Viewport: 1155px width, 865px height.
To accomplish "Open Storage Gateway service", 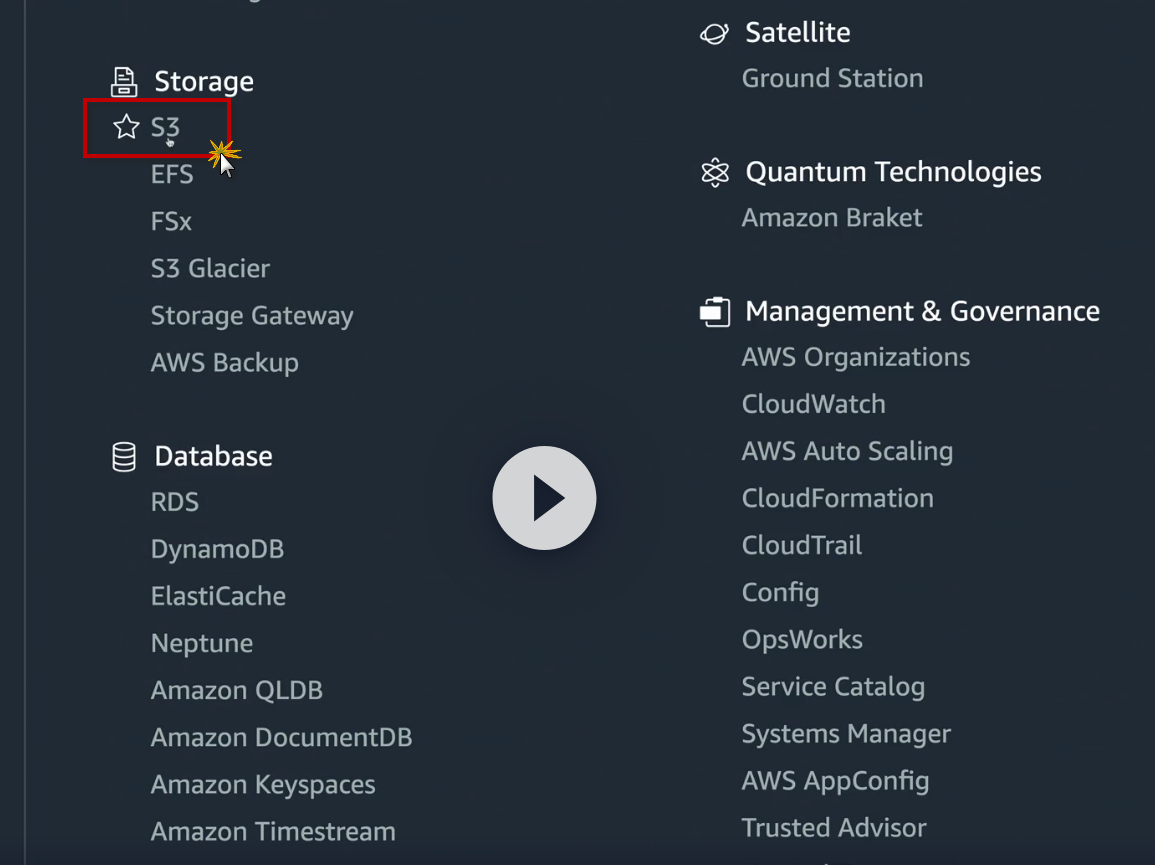I will click(x=252, y=316).
